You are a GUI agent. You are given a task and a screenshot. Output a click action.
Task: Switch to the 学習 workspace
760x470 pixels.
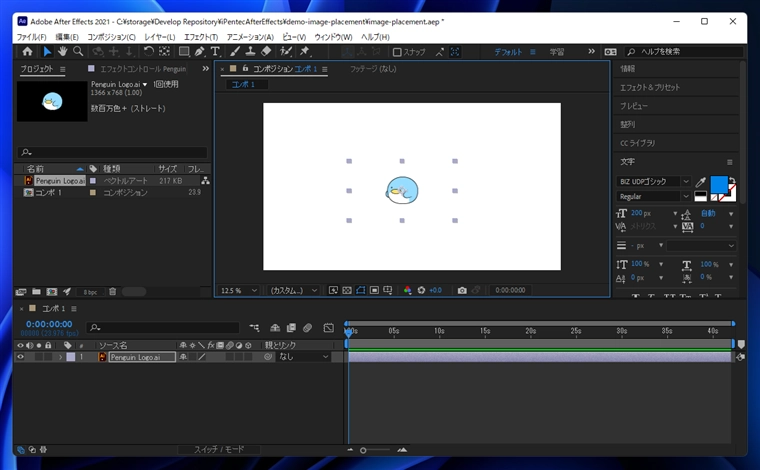coord(556,52)
